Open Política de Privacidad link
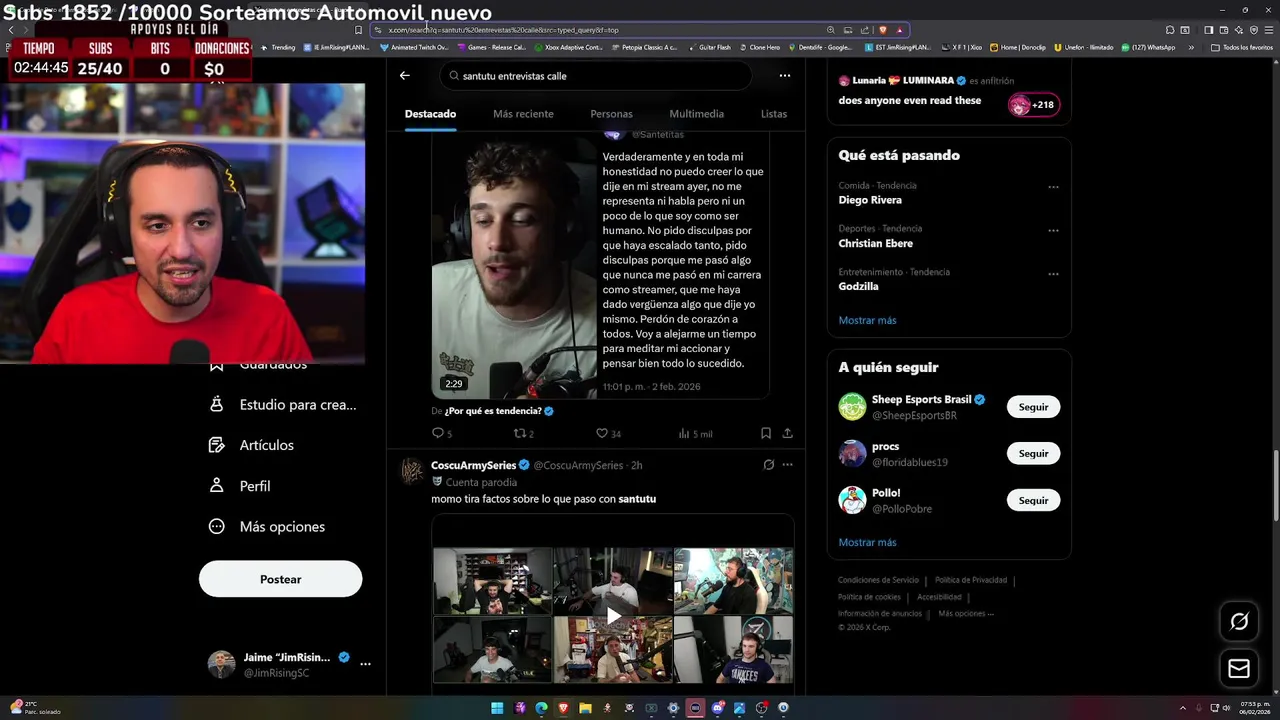This screenshot has height=720, width=1280. pyautogui.click(x=971, y=580)
